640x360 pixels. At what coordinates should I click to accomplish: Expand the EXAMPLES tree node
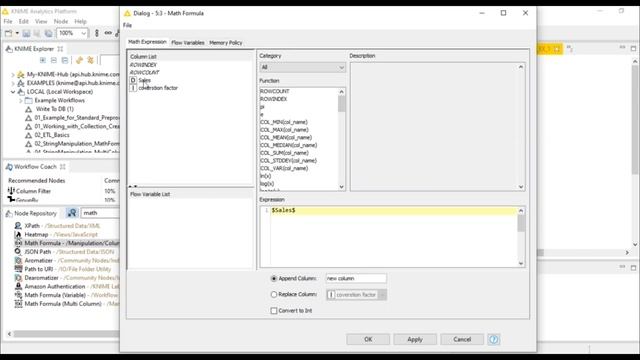[x=13, y=83]
